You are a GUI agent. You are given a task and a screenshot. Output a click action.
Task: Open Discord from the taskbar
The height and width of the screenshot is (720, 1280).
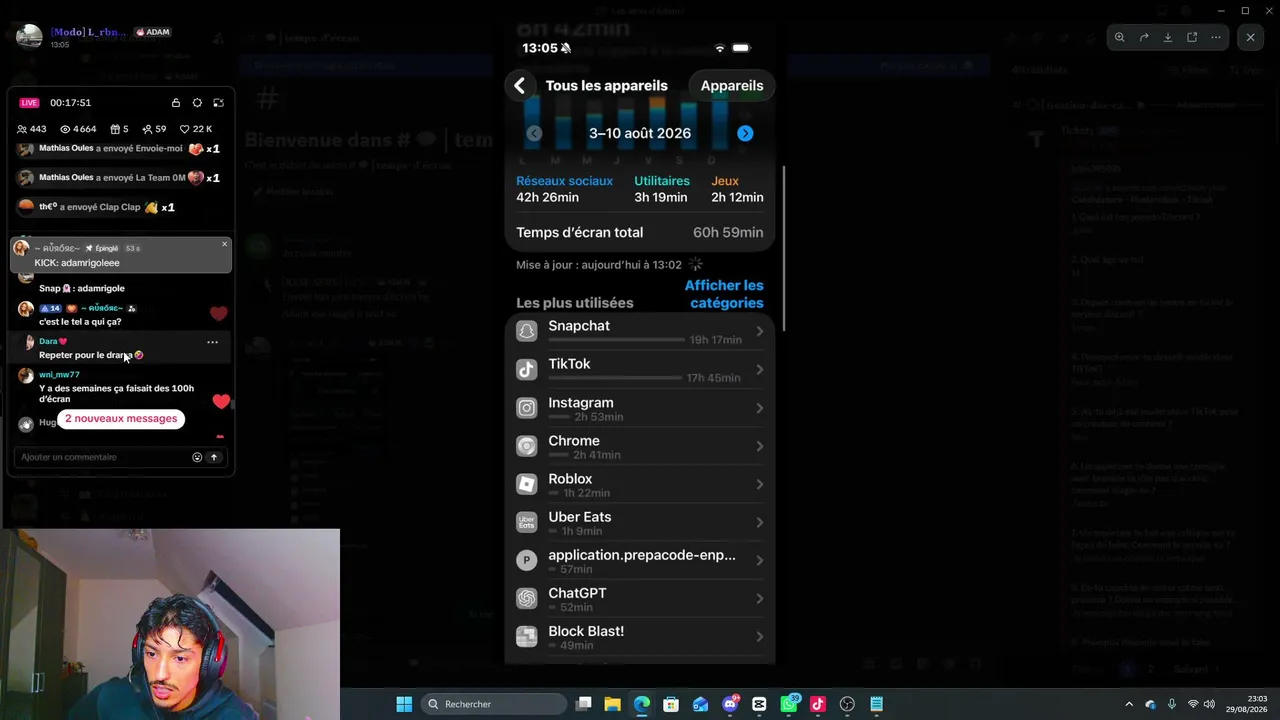(x=730, y=704)
